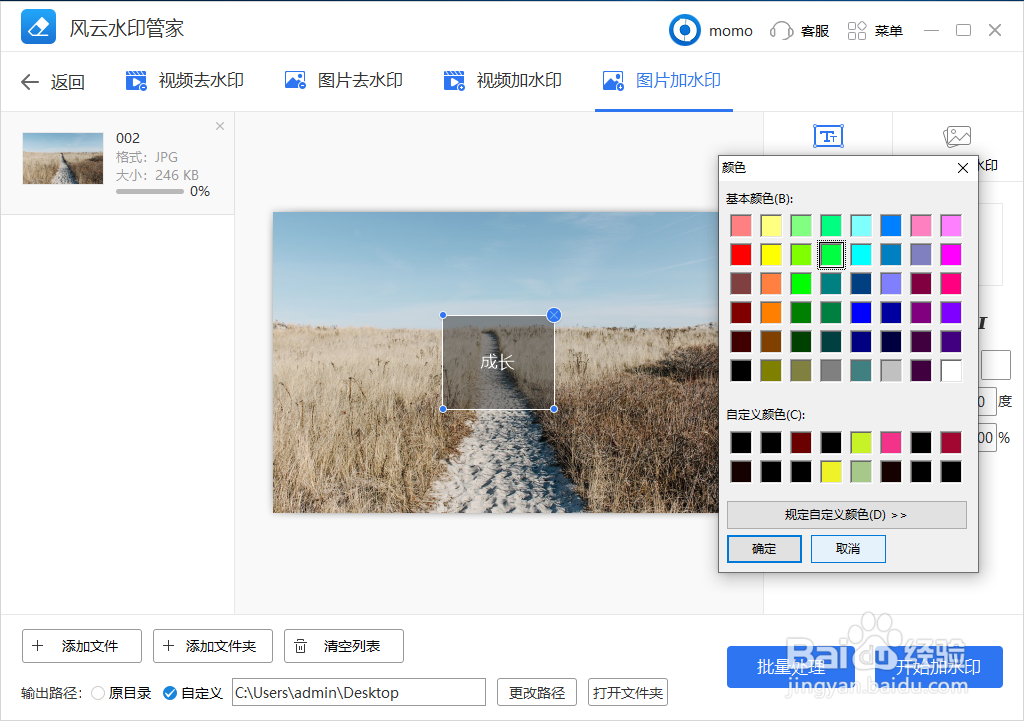1024x721 pixels.
Task: Confirm color with 确定
Action: pos(764,549)
